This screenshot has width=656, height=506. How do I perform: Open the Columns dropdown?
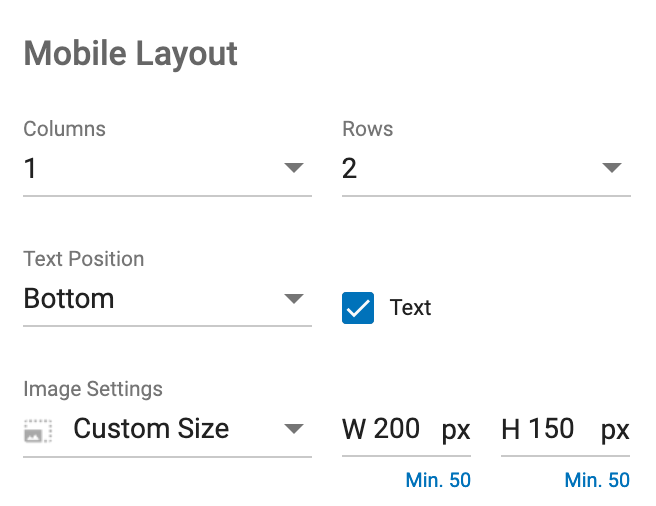[167, 168]
